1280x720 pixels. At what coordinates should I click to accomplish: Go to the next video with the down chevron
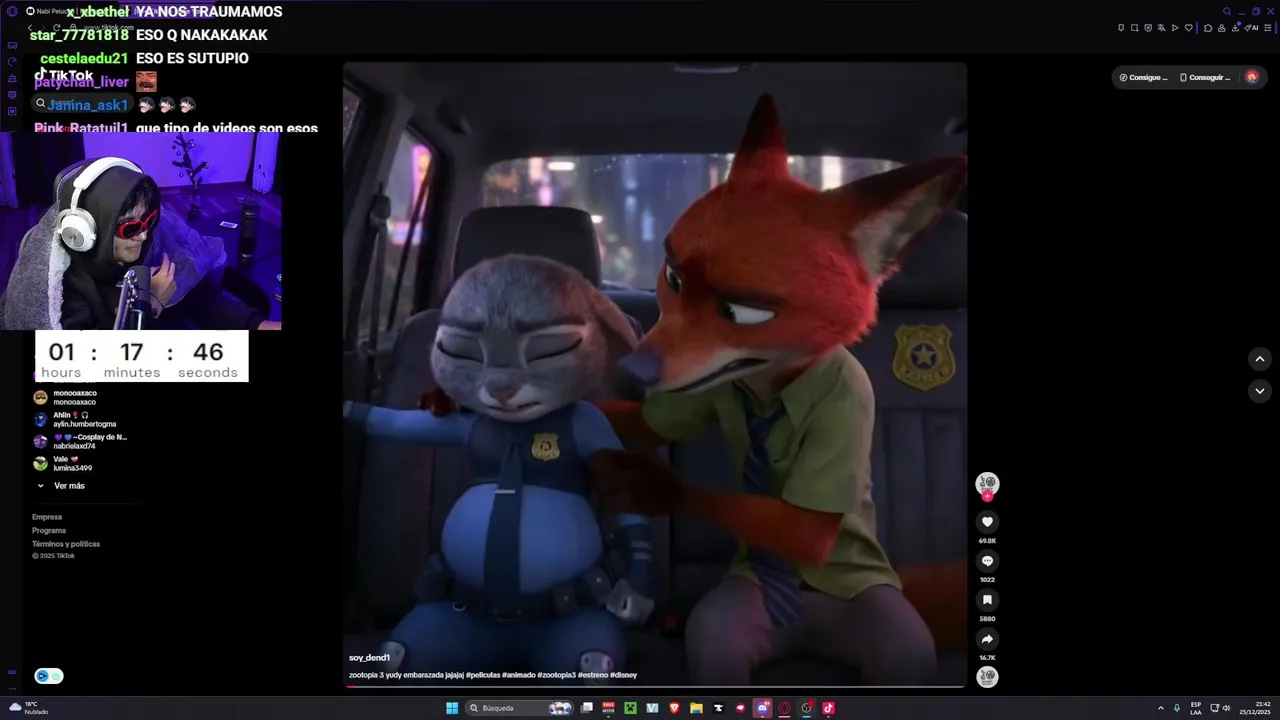pyautogui.click(x=1260, y=391)
